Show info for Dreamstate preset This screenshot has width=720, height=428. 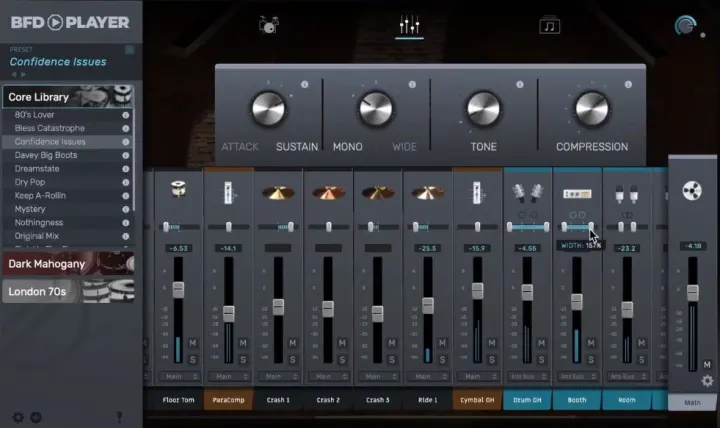[x=125, y=169]
